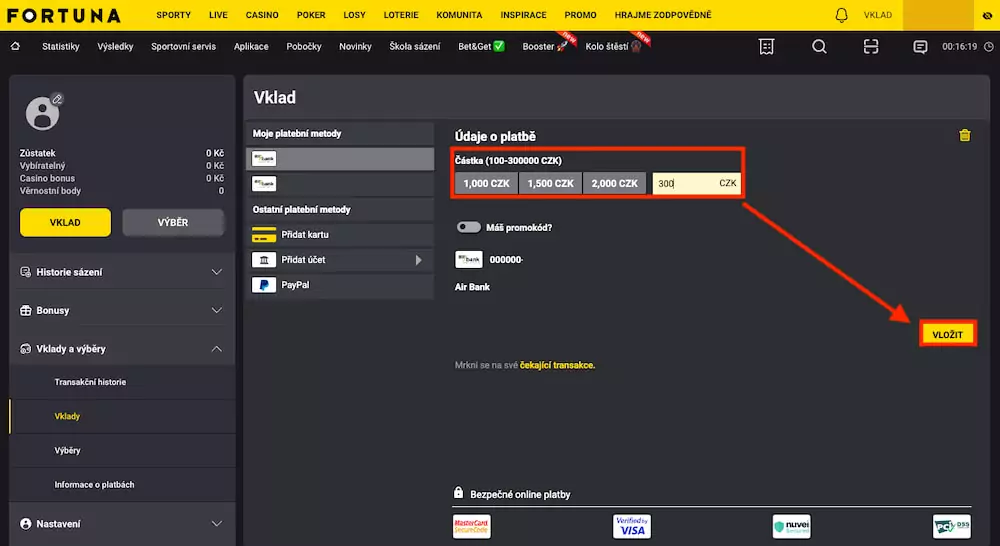Open HRAJME ZODPOVĚDNĚ menu item
1000x546 pixels.
(663, 15)
